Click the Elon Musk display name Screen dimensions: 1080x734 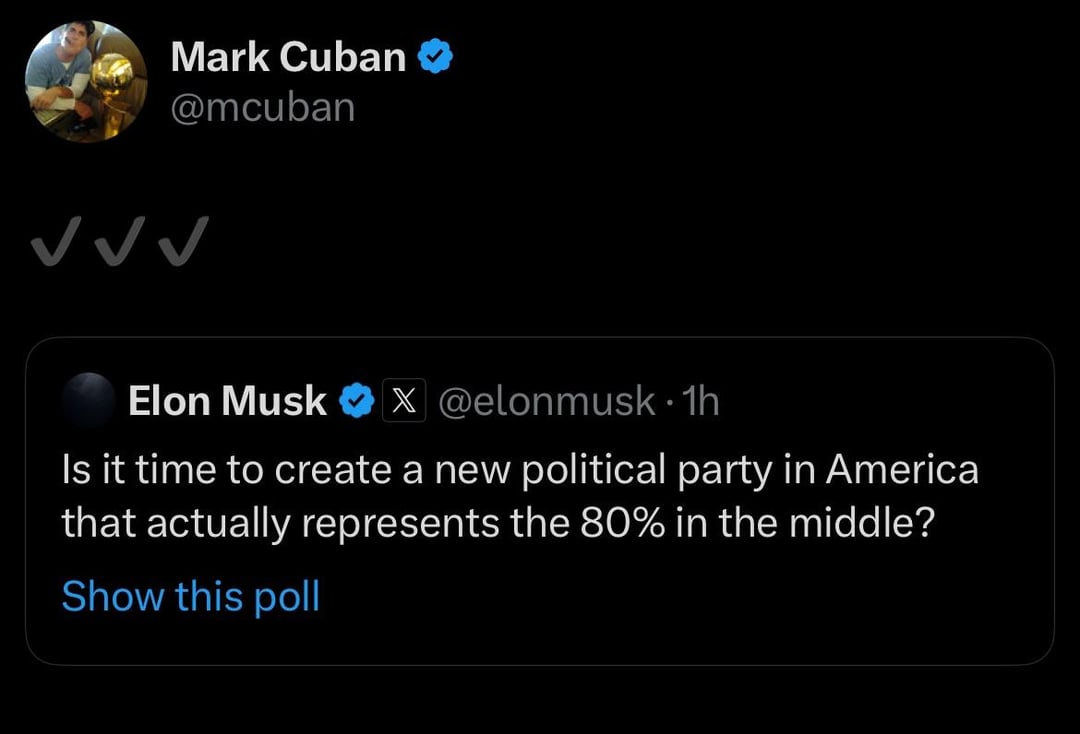click(x=228, y=402)
